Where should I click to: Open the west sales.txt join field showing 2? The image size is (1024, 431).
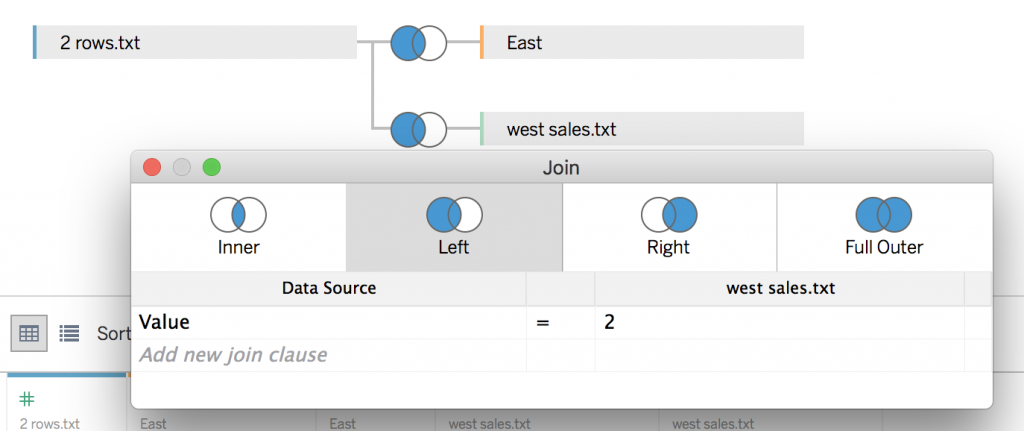point(780,323)
